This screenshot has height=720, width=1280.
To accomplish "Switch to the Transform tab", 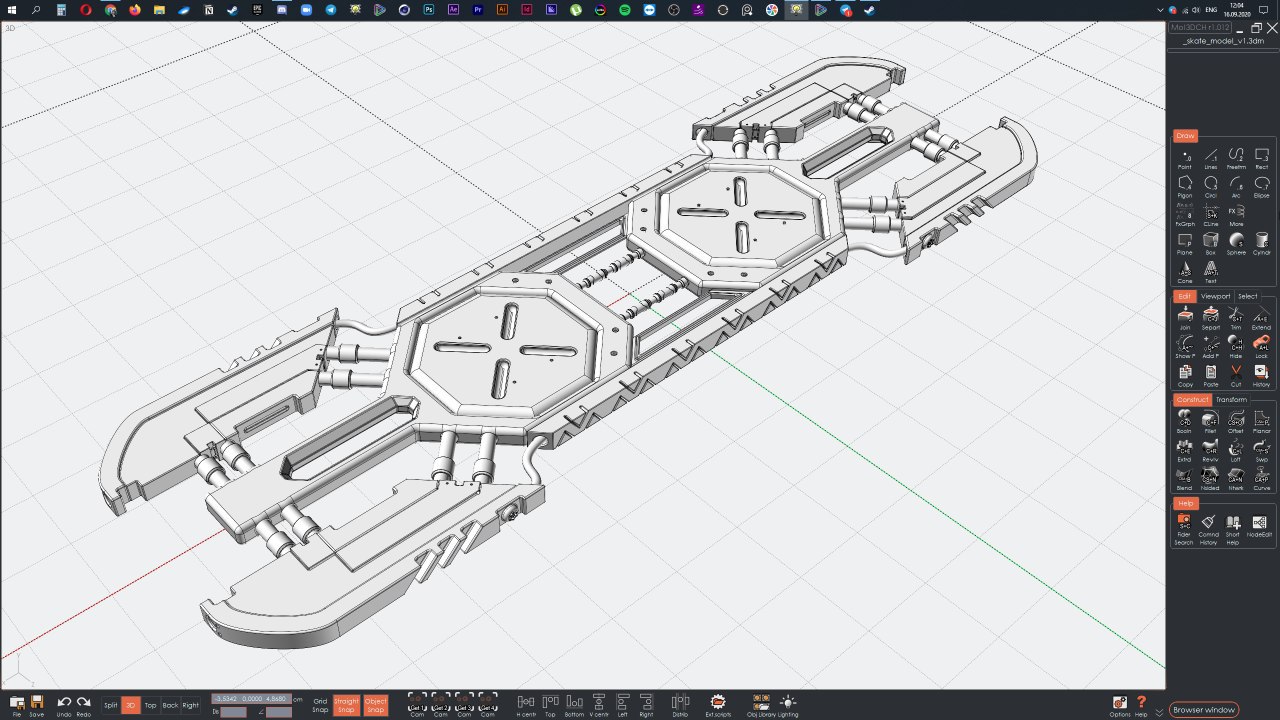I will point(1231,399).
